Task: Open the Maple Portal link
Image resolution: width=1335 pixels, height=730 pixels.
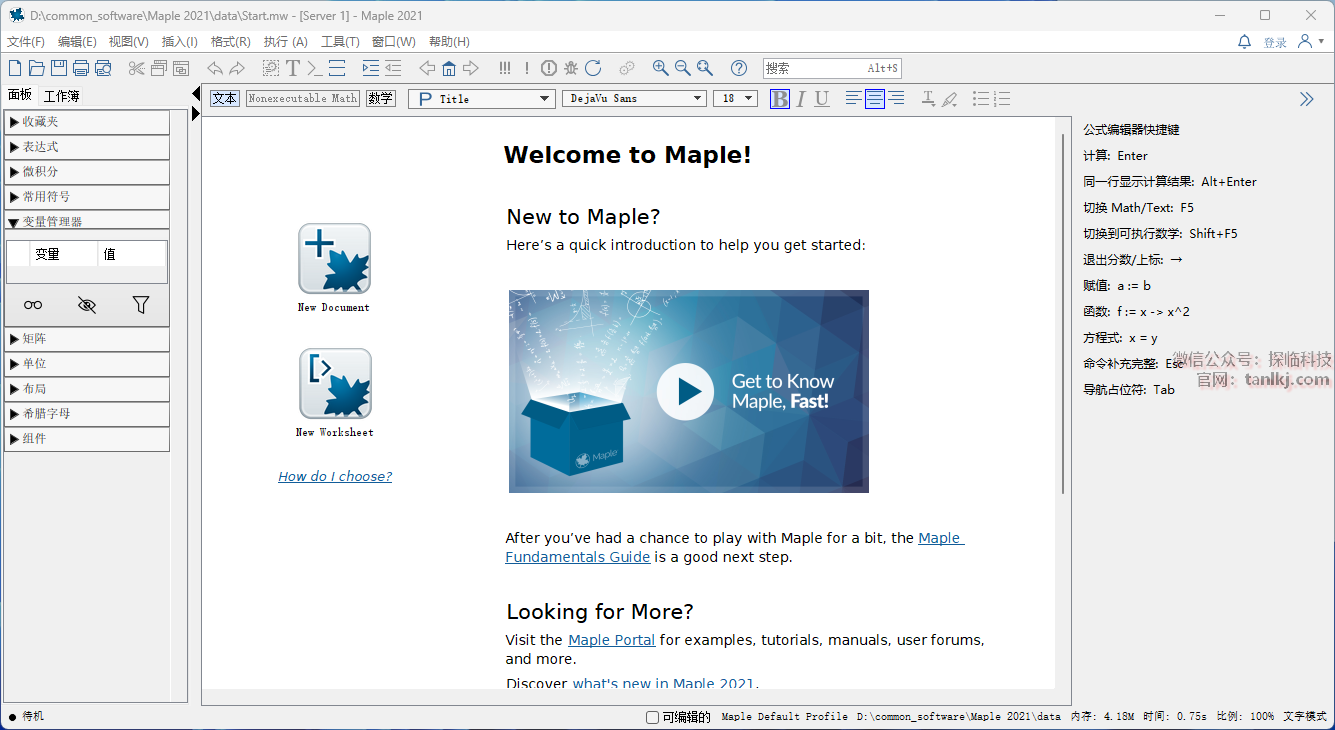Action: 611,640
